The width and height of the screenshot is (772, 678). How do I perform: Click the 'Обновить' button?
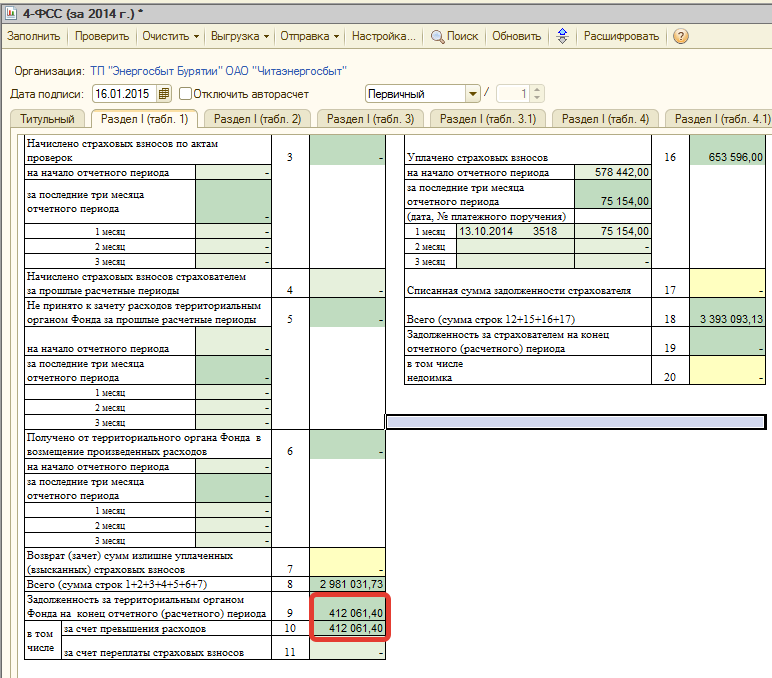516,36
